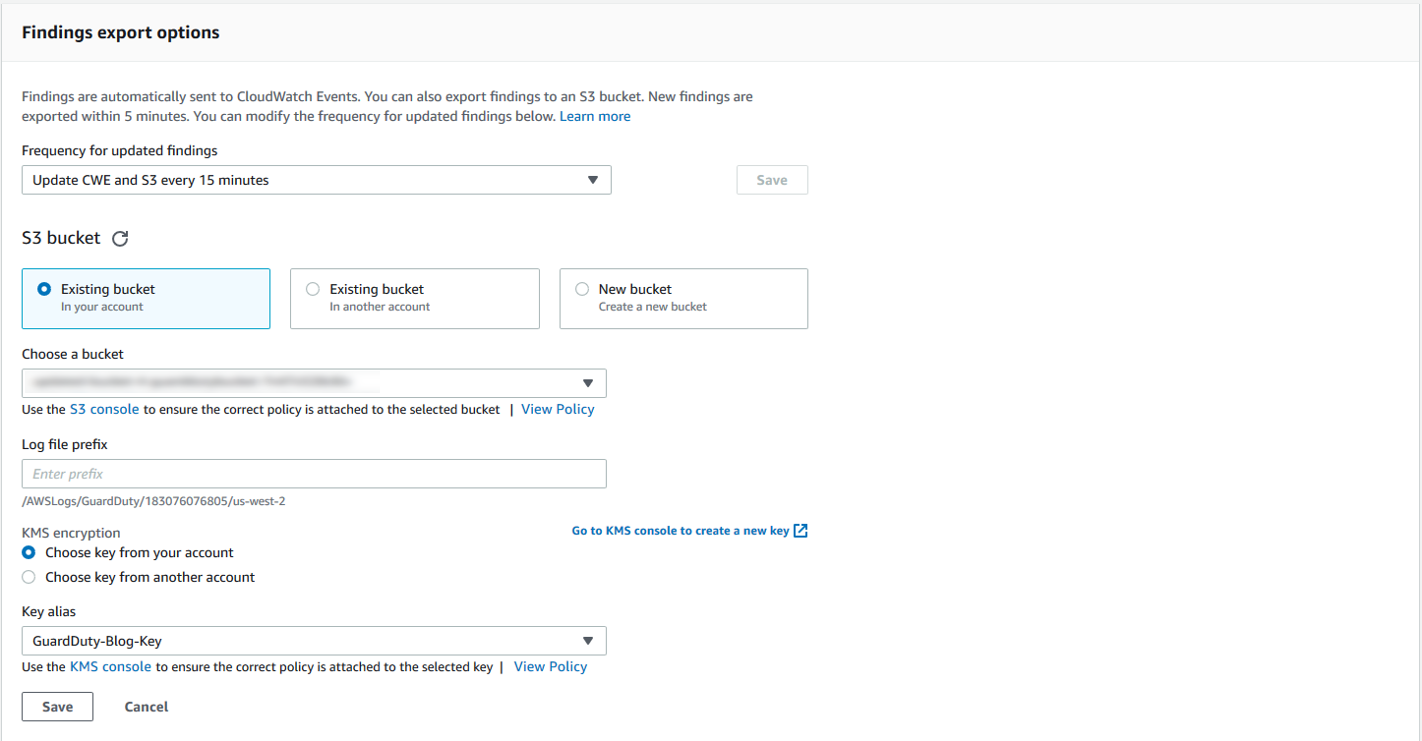The image size is (1422, 741).
Task: Click View Policy for the selected bucket
Action: 557,409
